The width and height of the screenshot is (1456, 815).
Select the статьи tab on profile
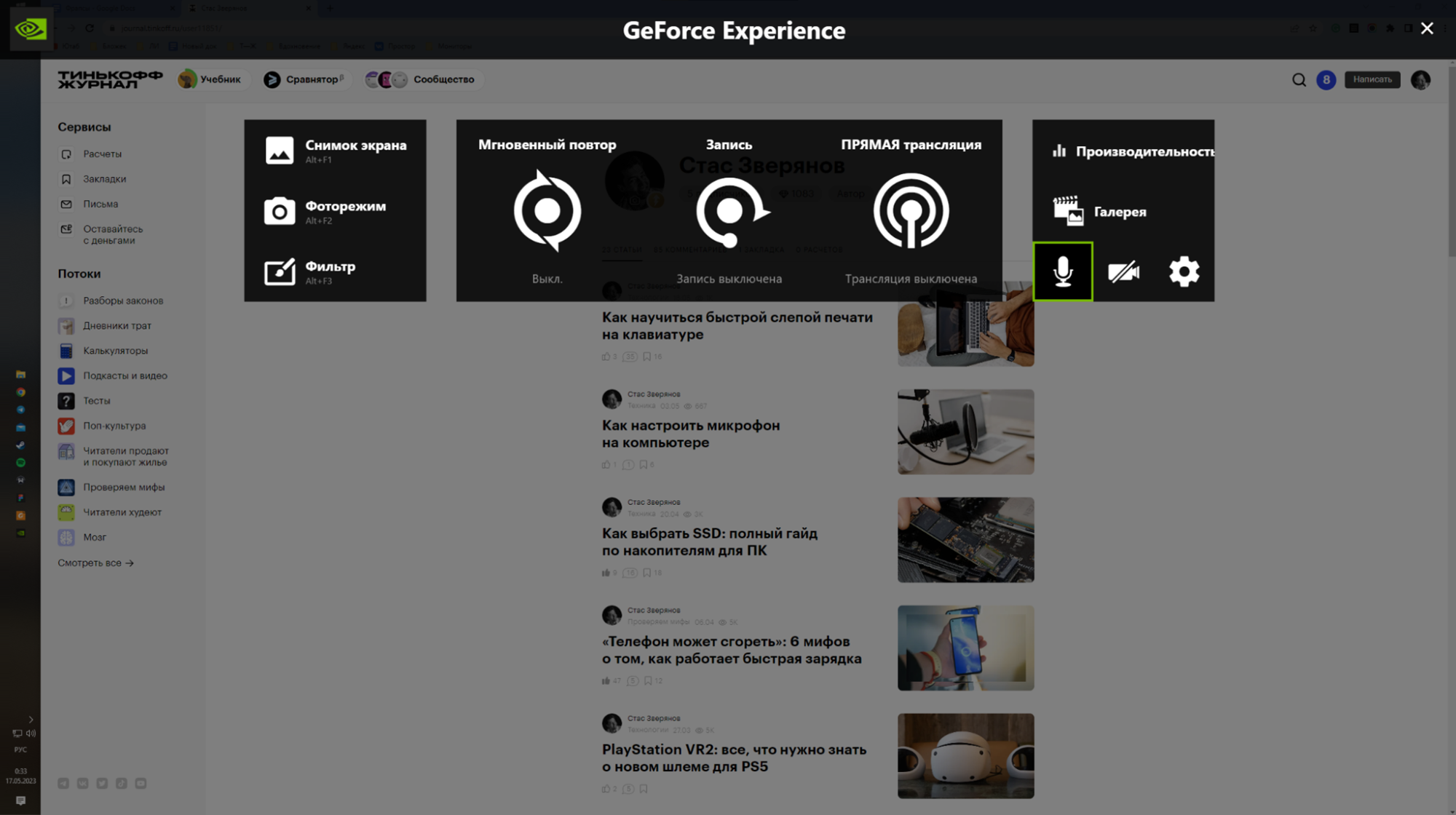tap(622, 250)
